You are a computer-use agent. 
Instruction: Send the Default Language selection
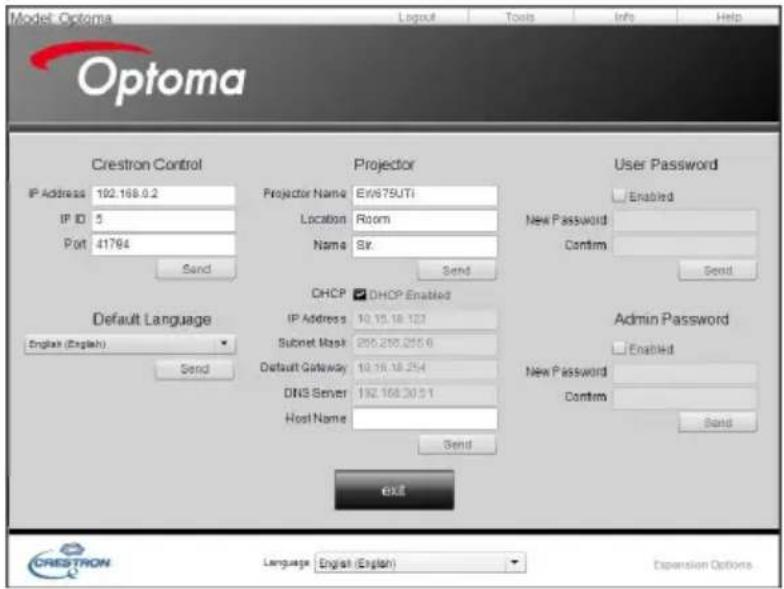(194, 369)
